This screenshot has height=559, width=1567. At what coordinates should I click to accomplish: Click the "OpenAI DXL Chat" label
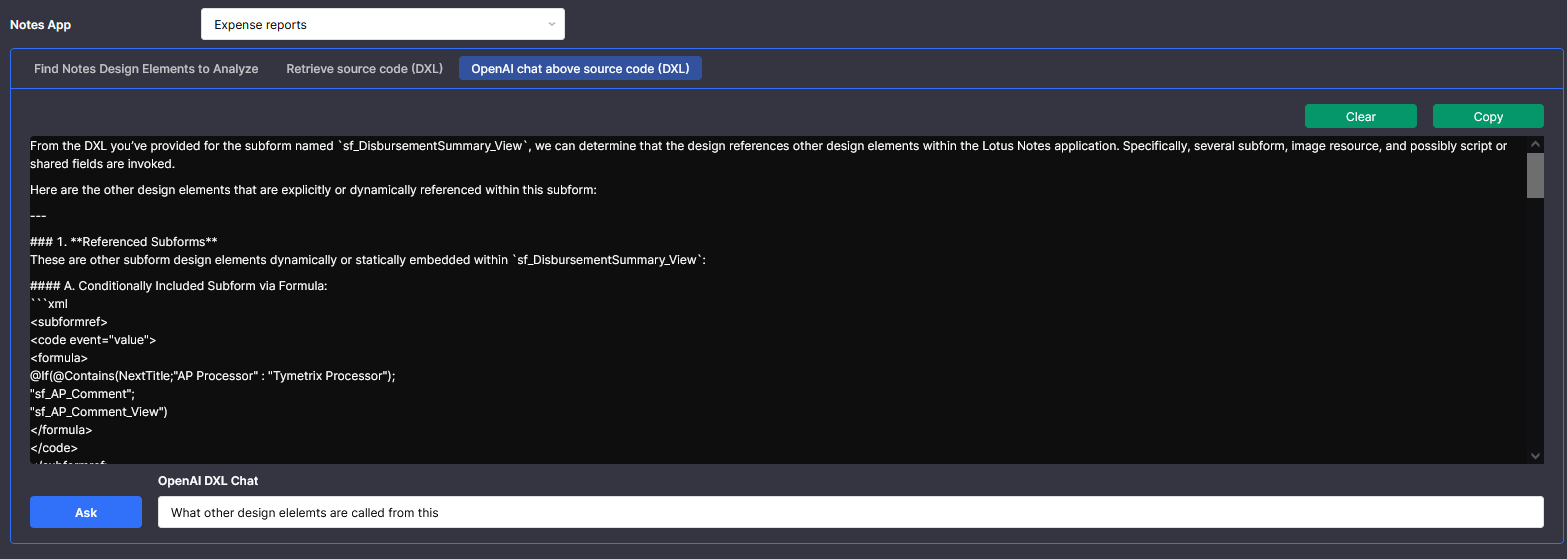click(208, 481)
